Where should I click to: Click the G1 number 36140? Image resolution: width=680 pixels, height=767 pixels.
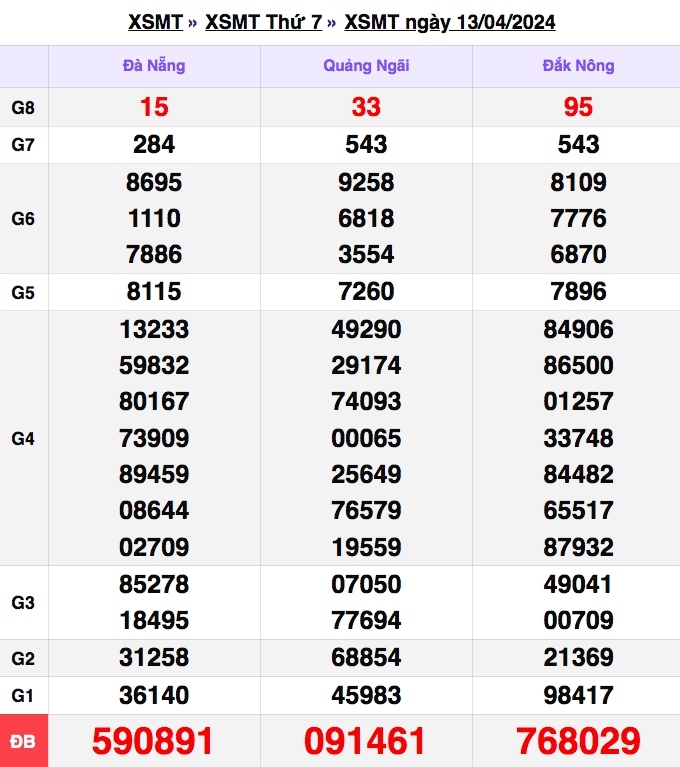tap(154, 696)
